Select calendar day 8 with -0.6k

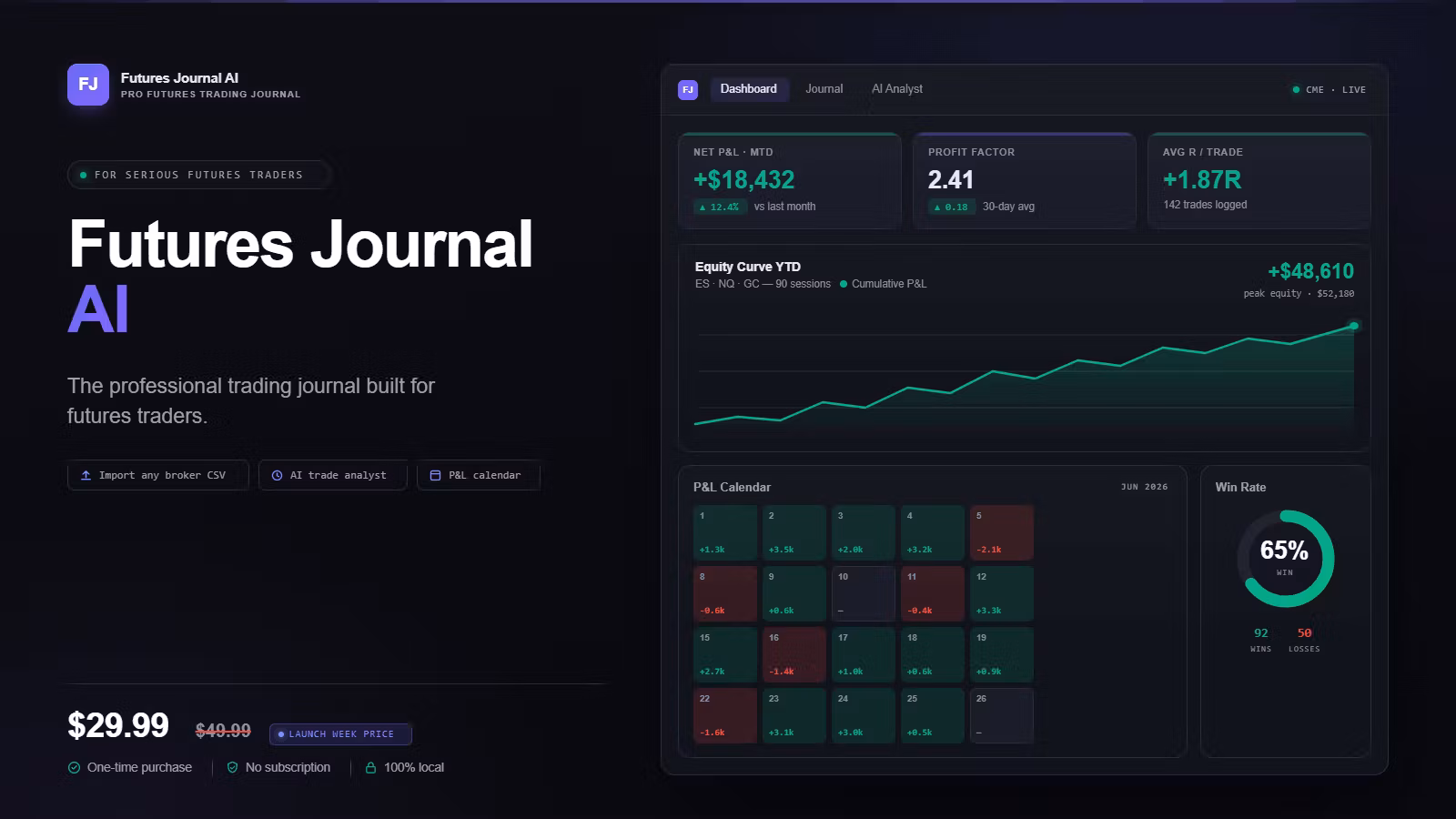(x=725, y=593)
